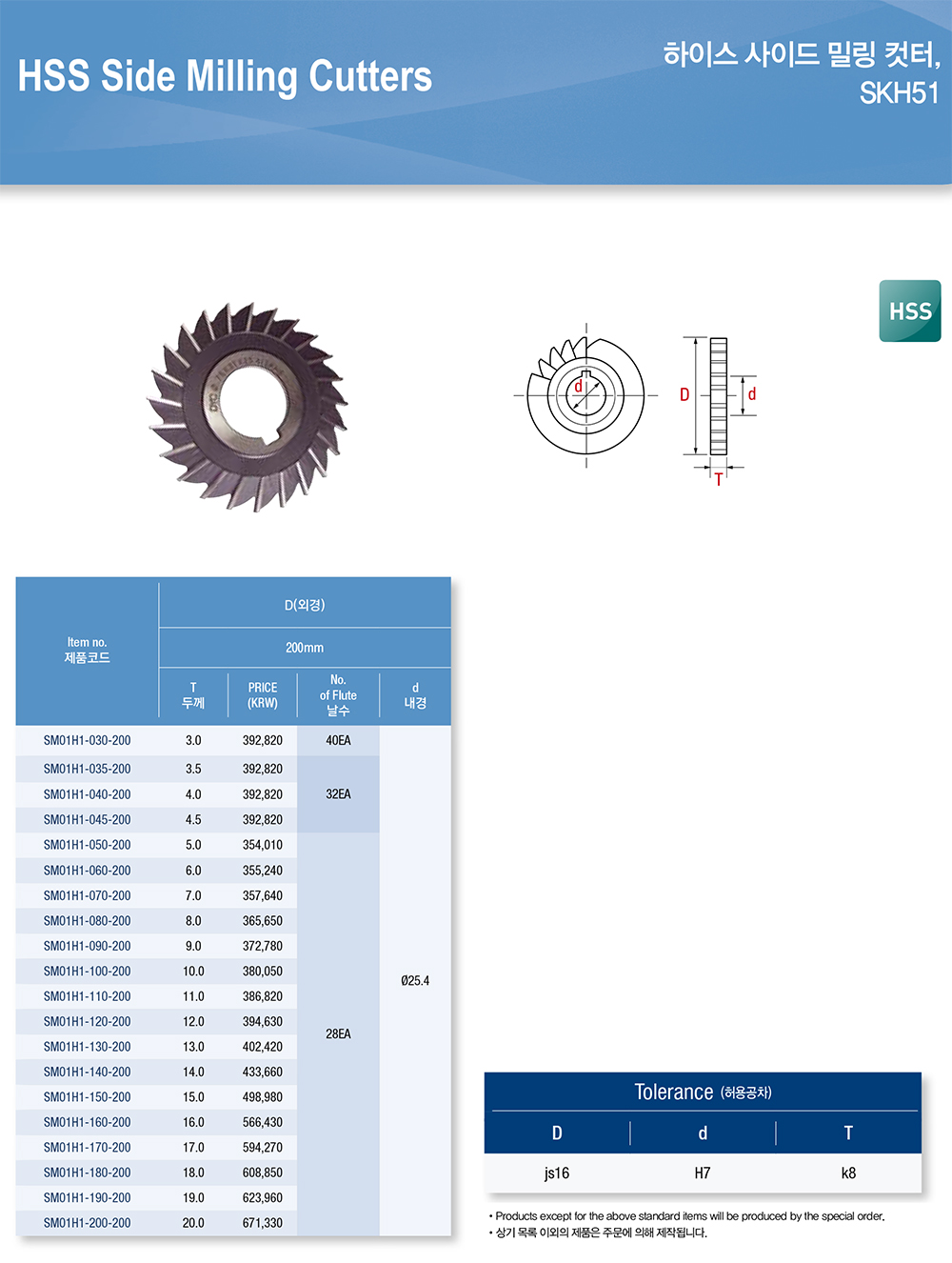Screen dimensions: 952x1263
Task: Select item code SM01H1-050-200
Action: click(x=88, y=845)
